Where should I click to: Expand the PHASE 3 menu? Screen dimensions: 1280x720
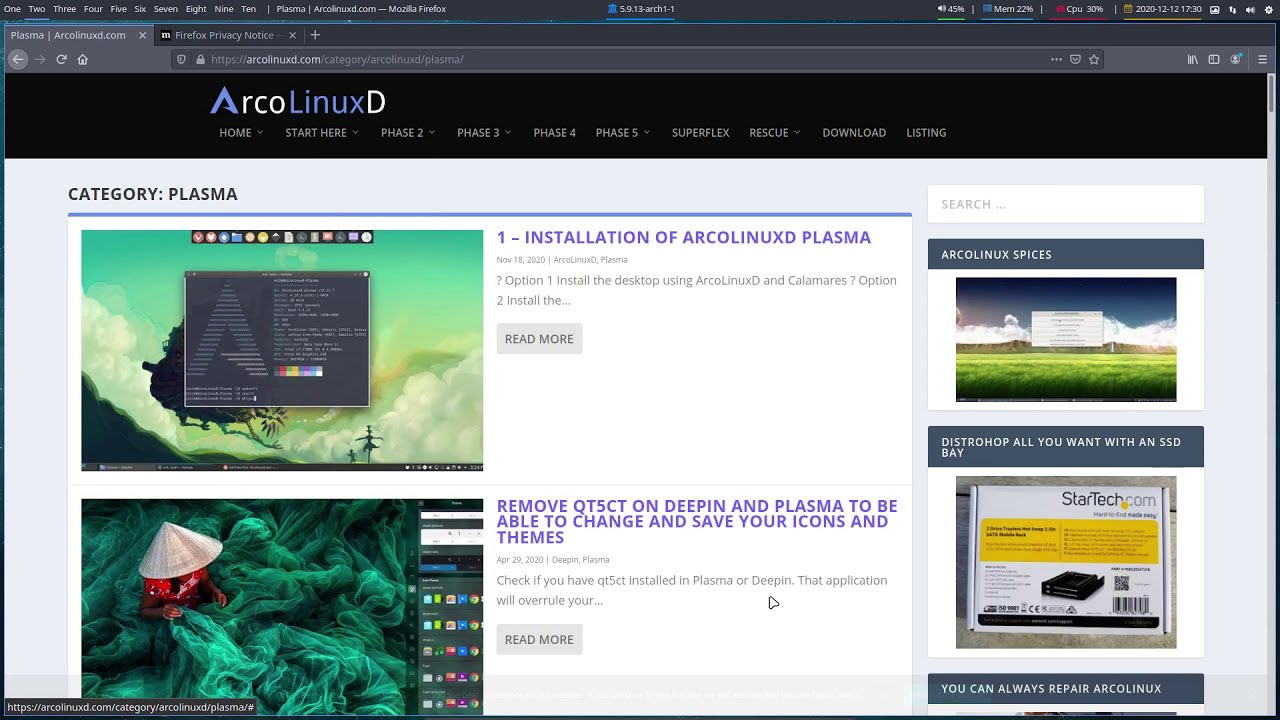[484, 132]
